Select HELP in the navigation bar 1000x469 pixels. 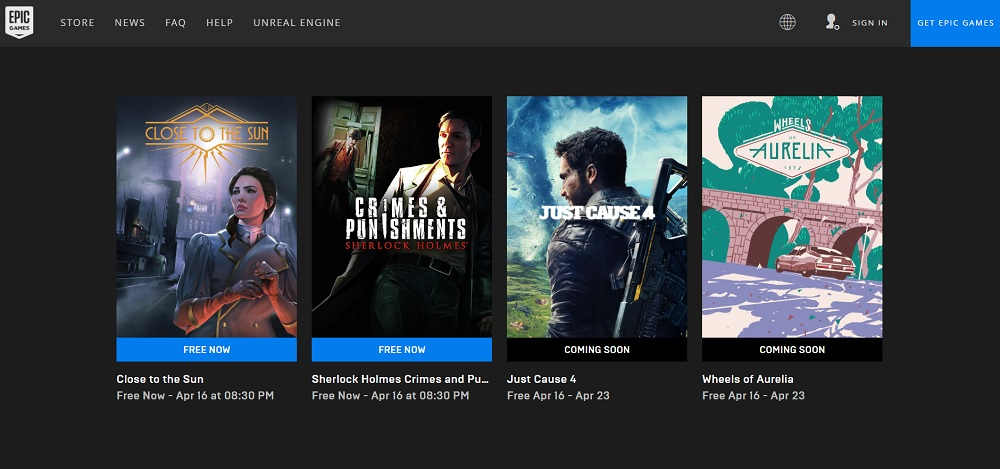pyautogui.click(x=219, y=23)
